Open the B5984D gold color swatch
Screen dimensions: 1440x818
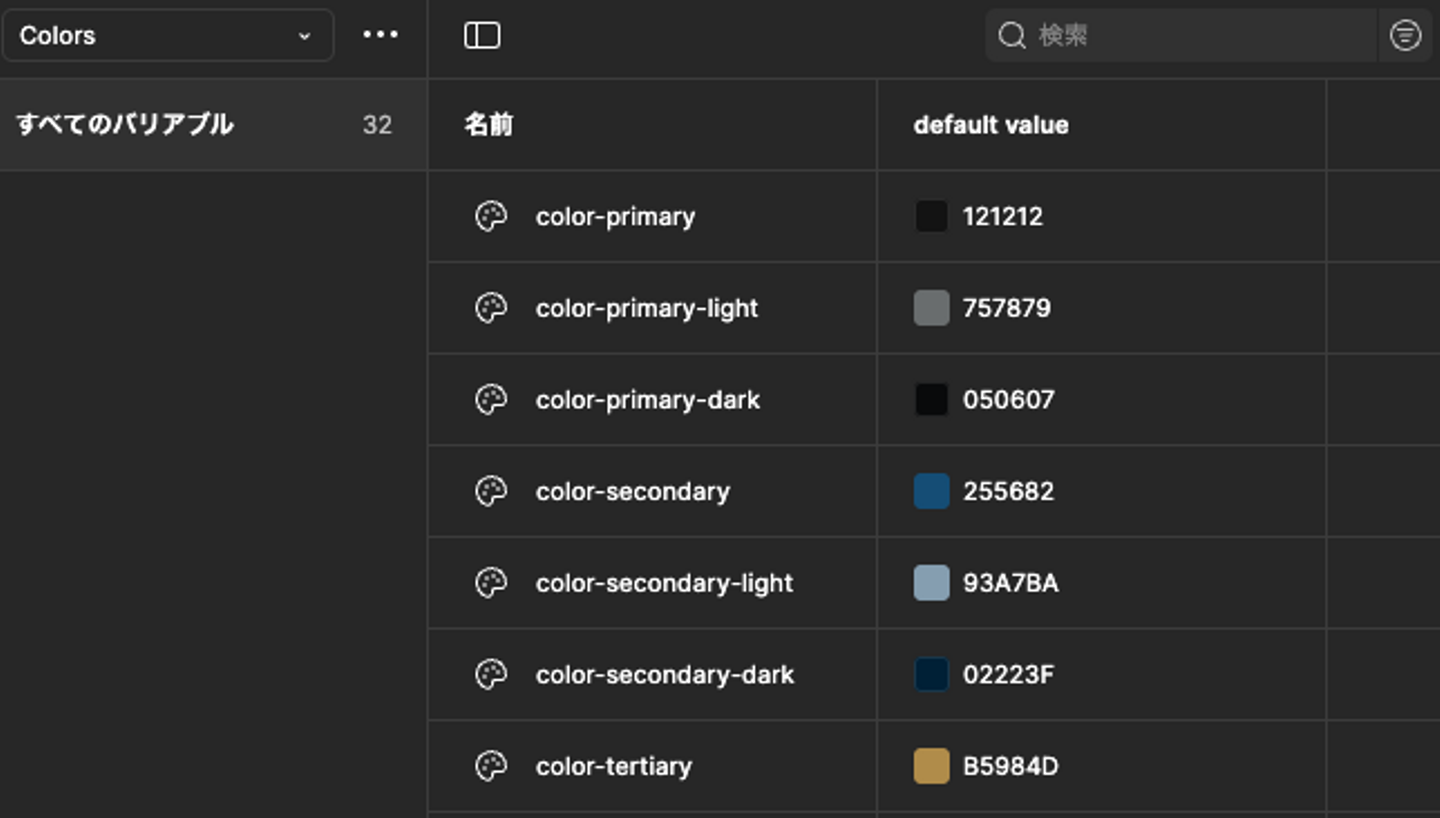click(931, 767)
